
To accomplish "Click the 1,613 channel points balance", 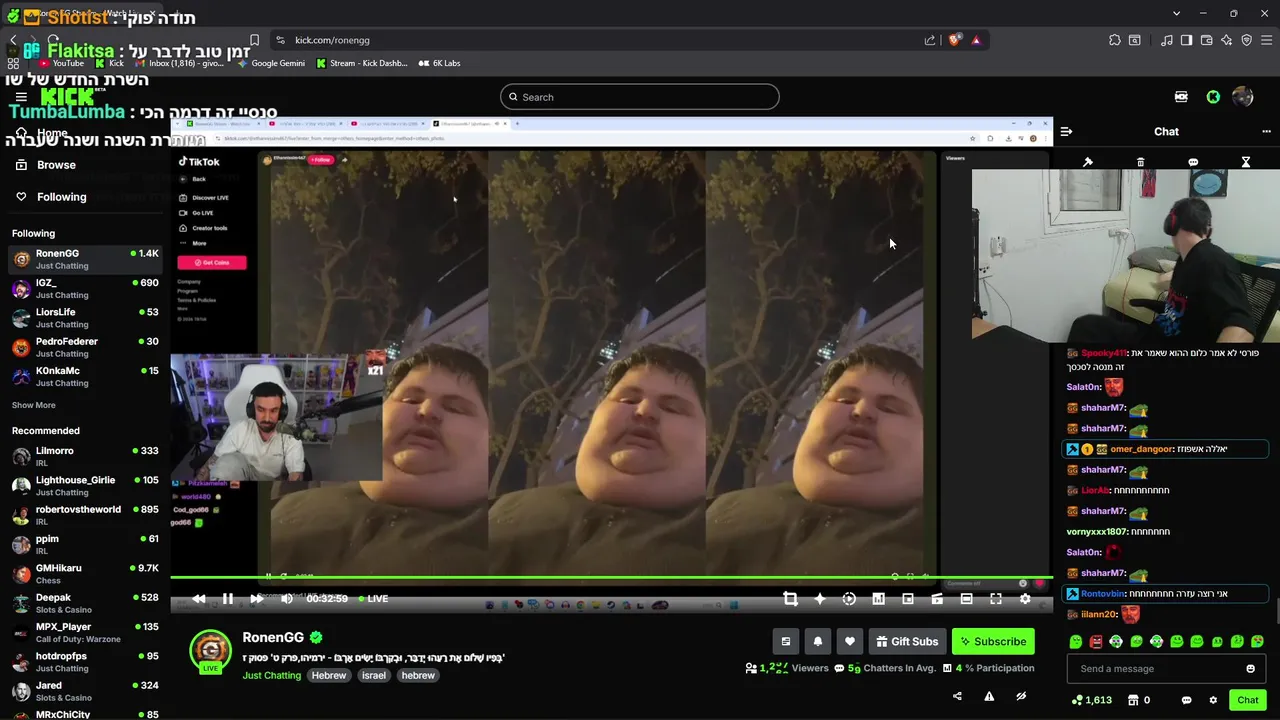I will coord(1091,700).
